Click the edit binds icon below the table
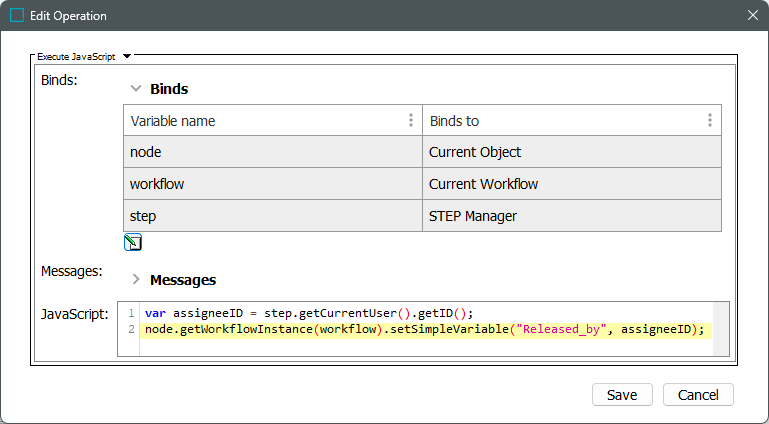Screen dimensions: 769x424 pyautogui.click(x=133, y=242)
